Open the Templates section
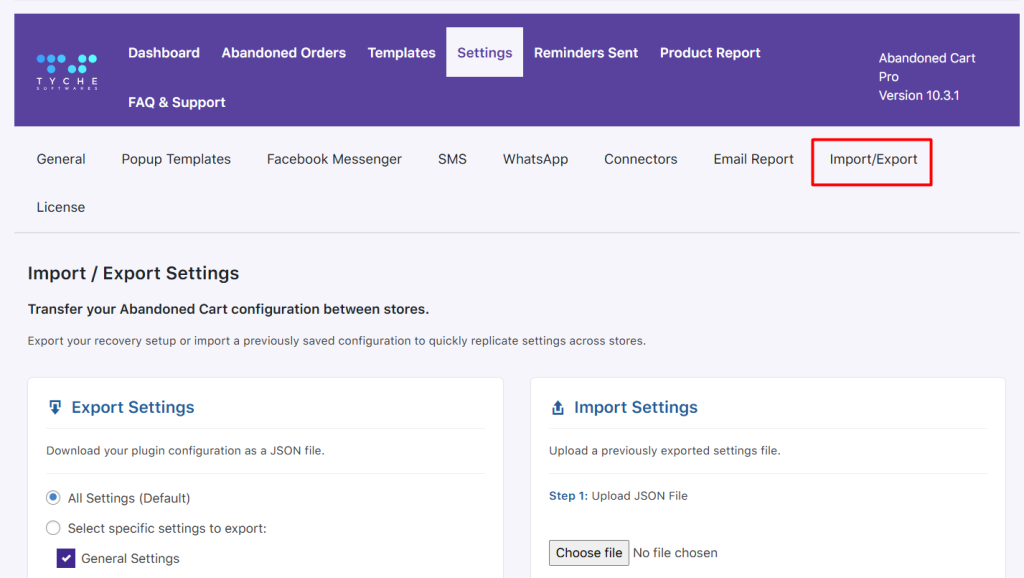This screenshot has height=578, width=1024. [401, 53]
